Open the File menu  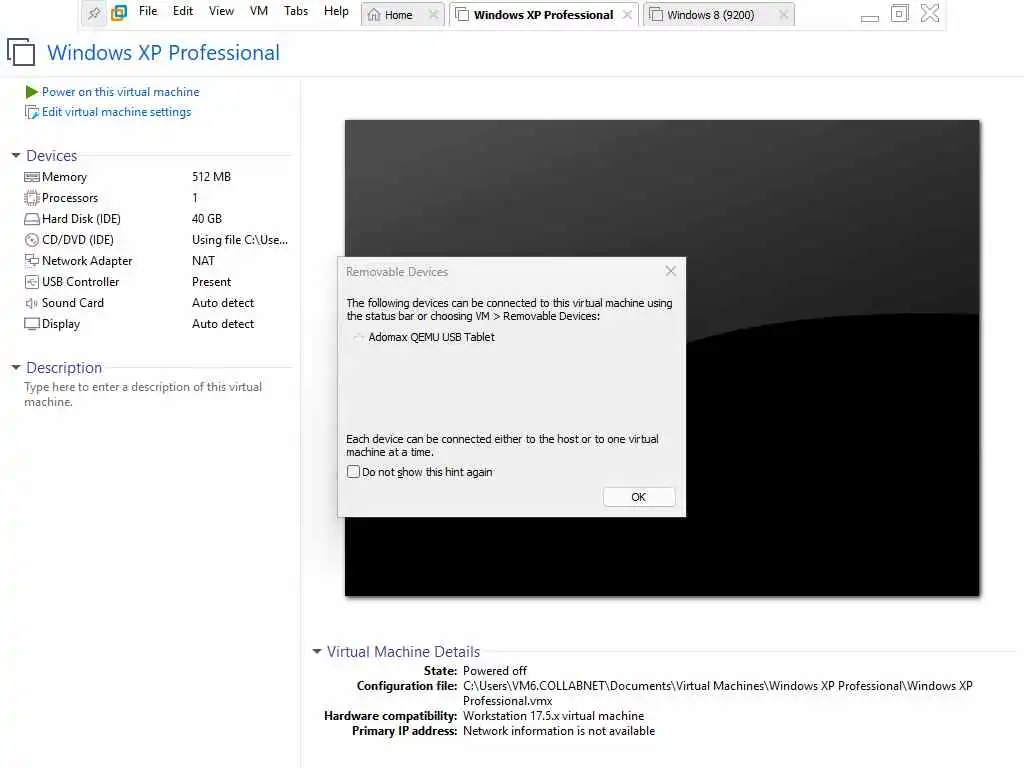pyautogui.click(x=148, y=11)
